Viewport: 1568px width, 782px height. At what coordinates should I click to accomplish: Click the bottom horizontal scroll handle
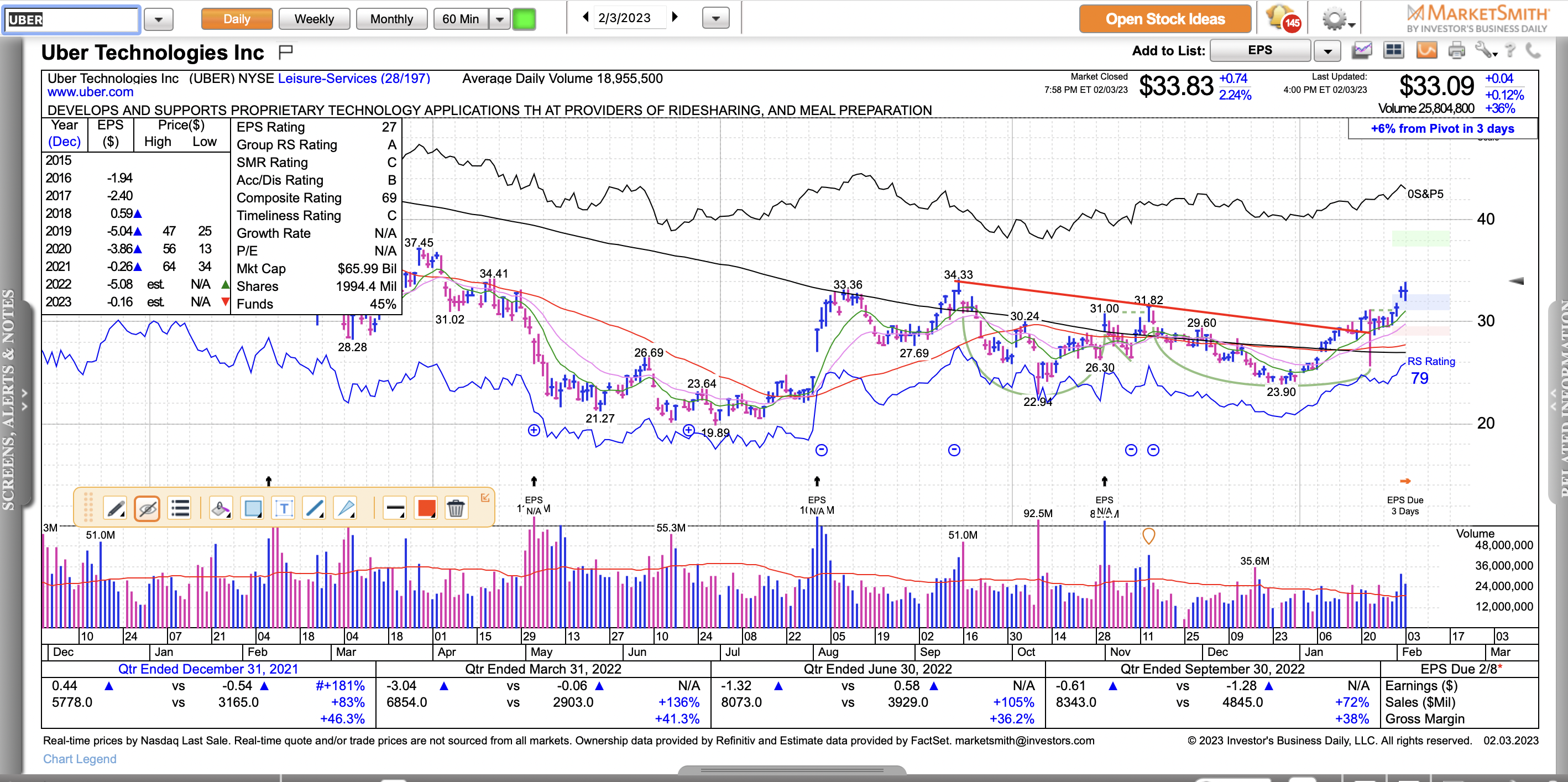tap(791, 770)
